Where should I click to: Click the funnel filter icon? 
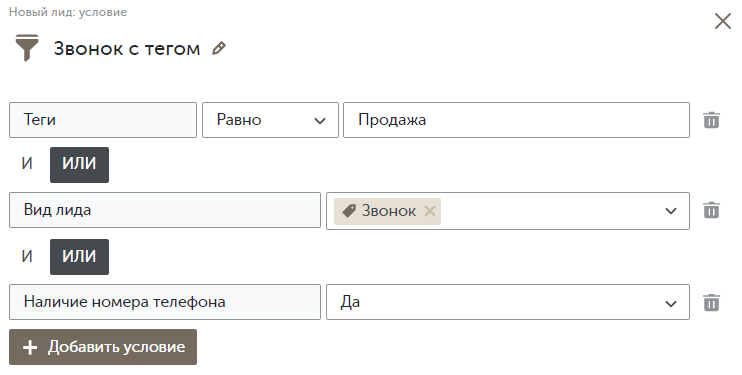(27, 47)
